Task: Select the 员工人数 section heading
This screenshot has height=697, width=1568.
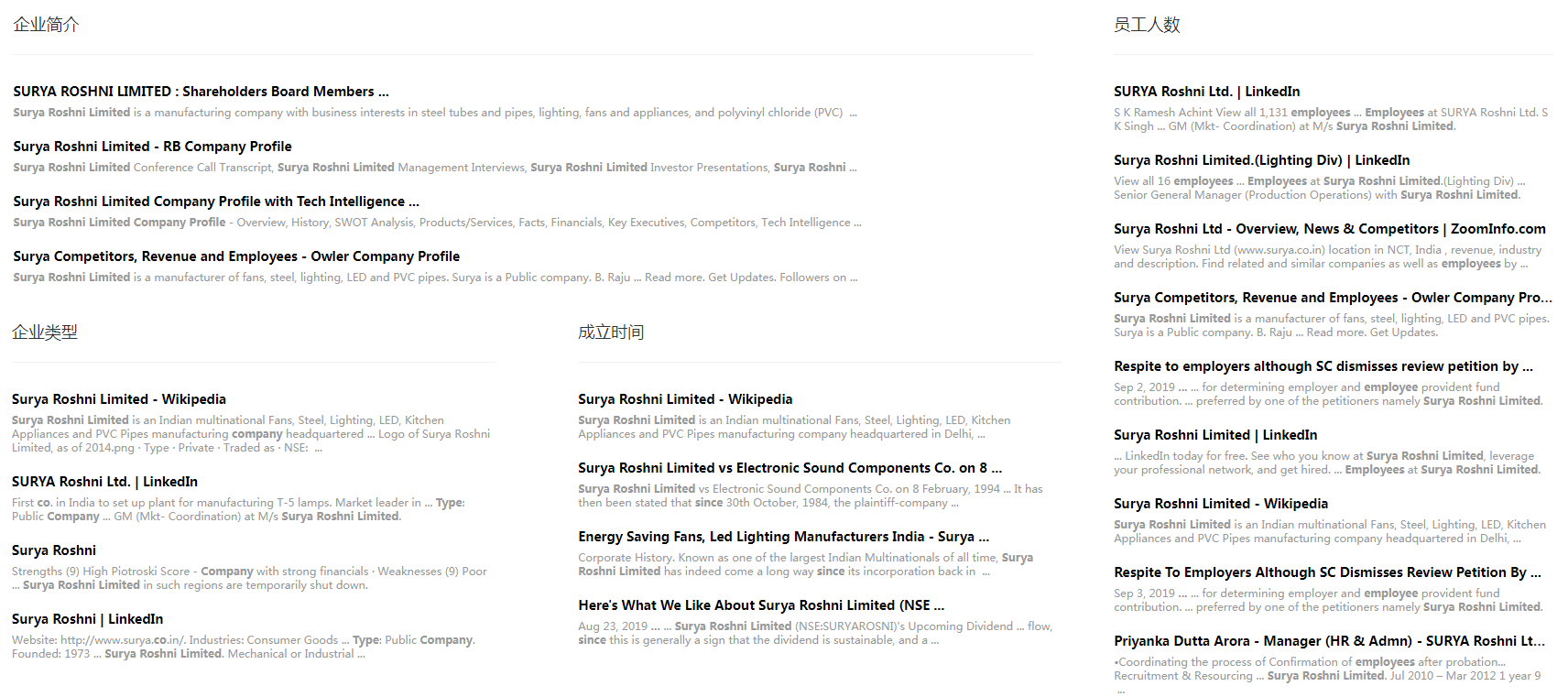Action: [1147, 25]
